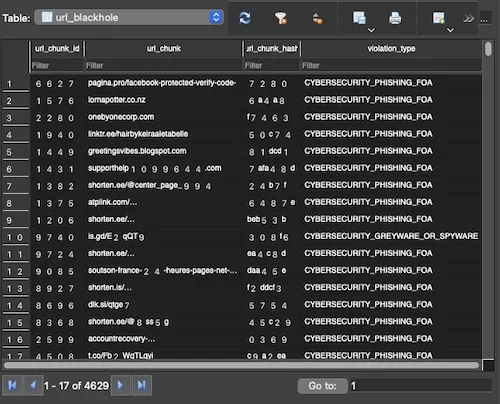500x404 pixels.
Task: Click the insert new record icon
Action: (x=439, y=18)
